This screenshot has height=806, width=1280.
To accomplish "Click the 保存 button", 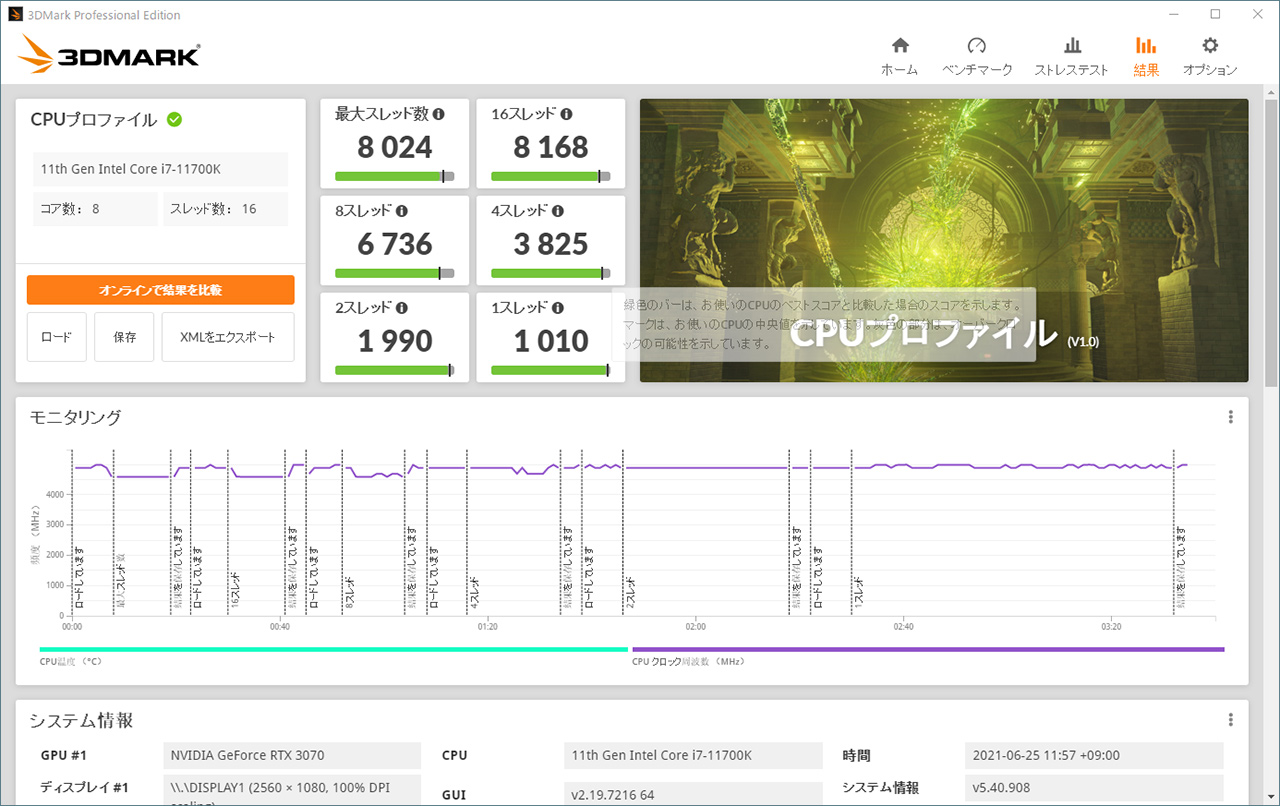I will click(x=124, y=337).
